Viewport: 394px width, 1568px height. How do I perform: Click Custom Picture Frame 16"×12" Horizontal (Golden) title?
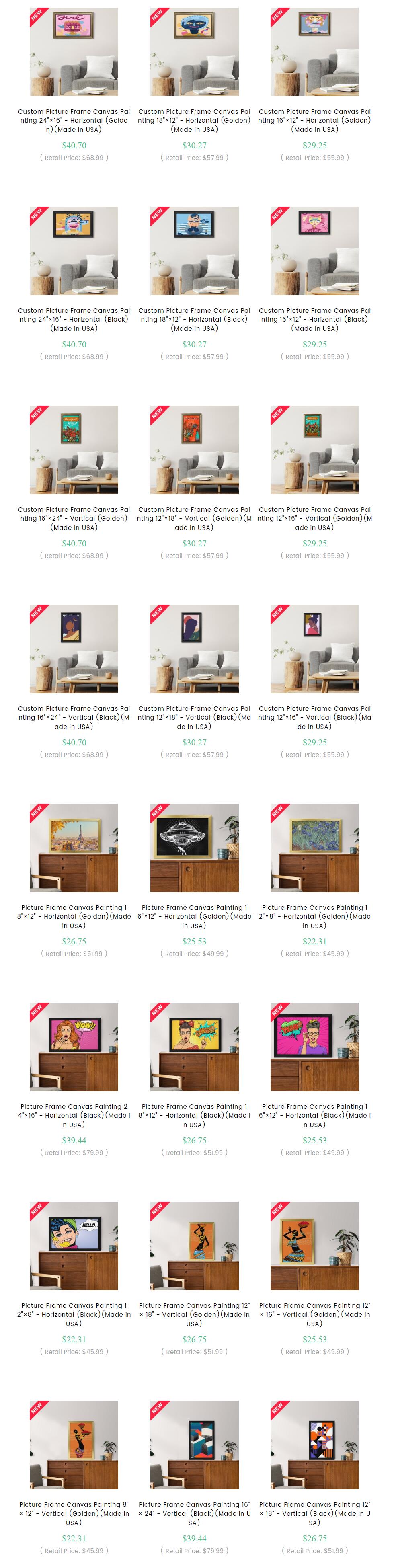tap(314, 121)
